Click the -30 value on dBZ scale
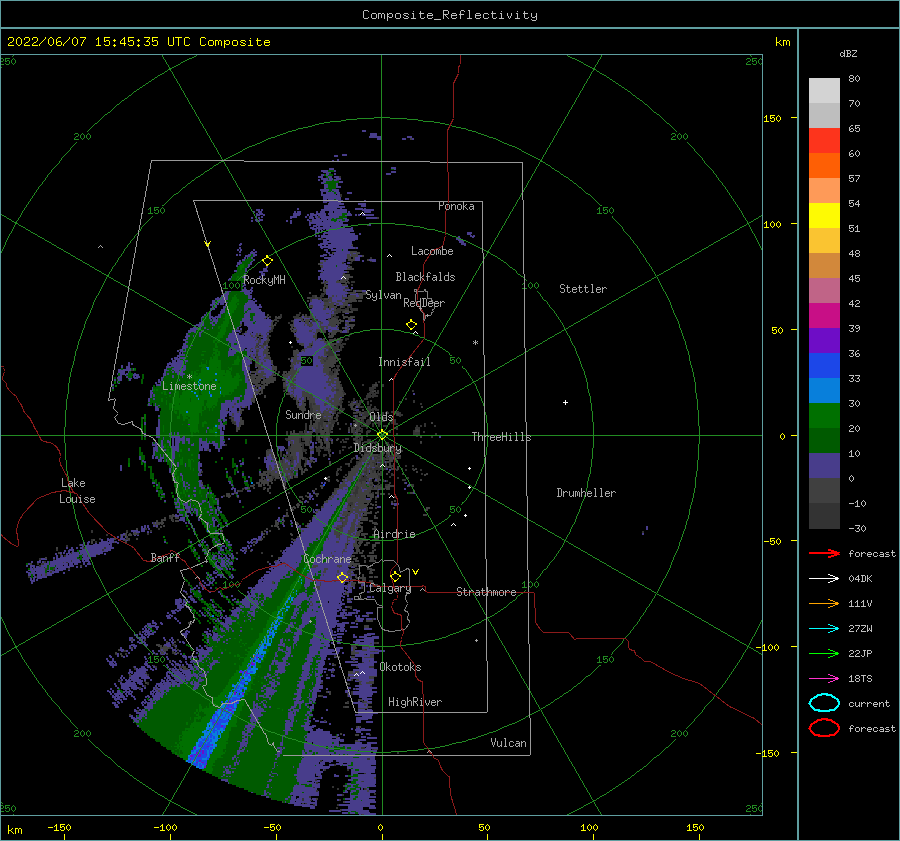Screen dimensions: 900x841 point(857,528)
